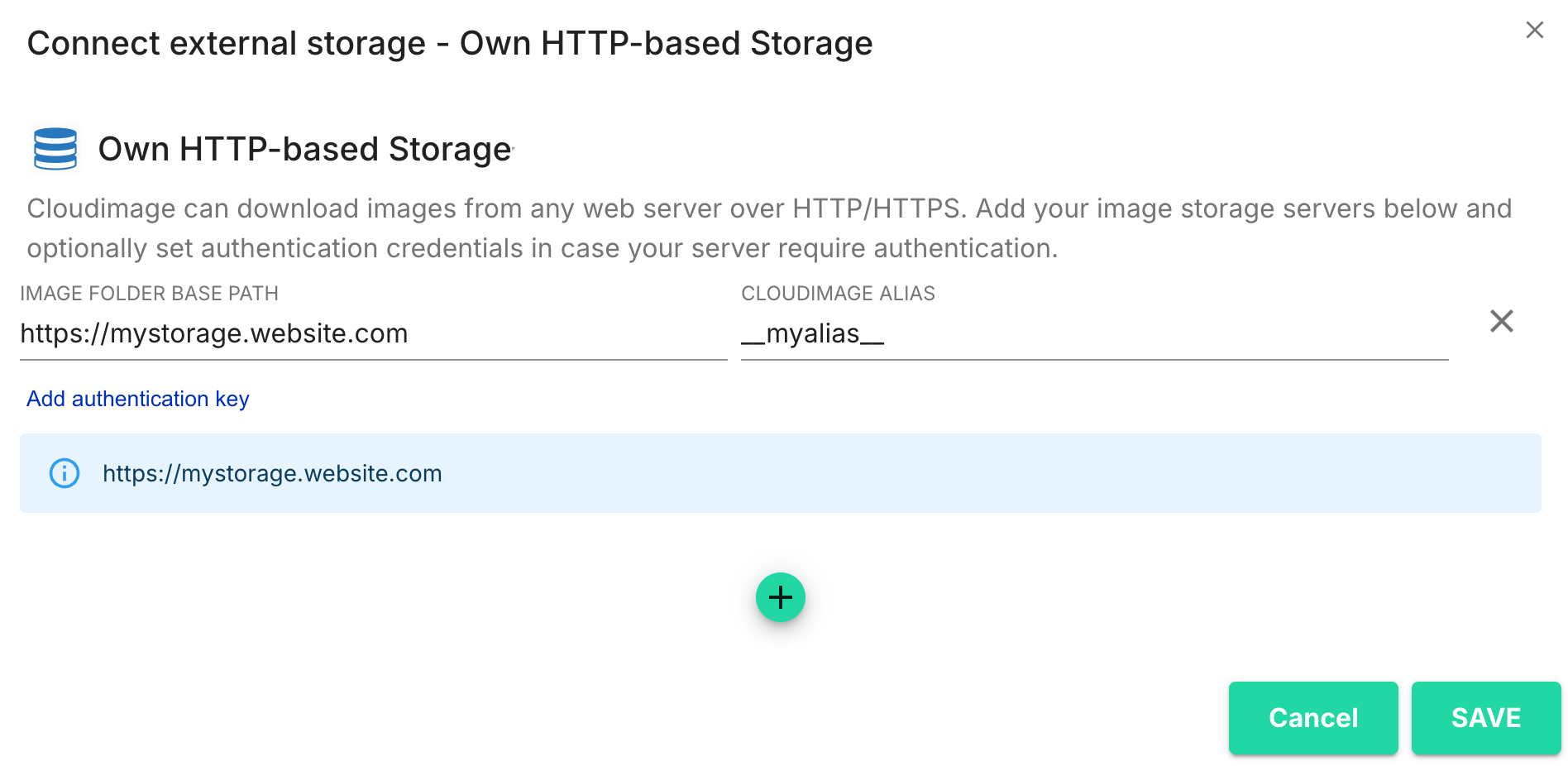This screenshot has width=1568, height=766.
Task: Click the CLOUDIMAGE ALIAS label
Action: tap(838, 294)
